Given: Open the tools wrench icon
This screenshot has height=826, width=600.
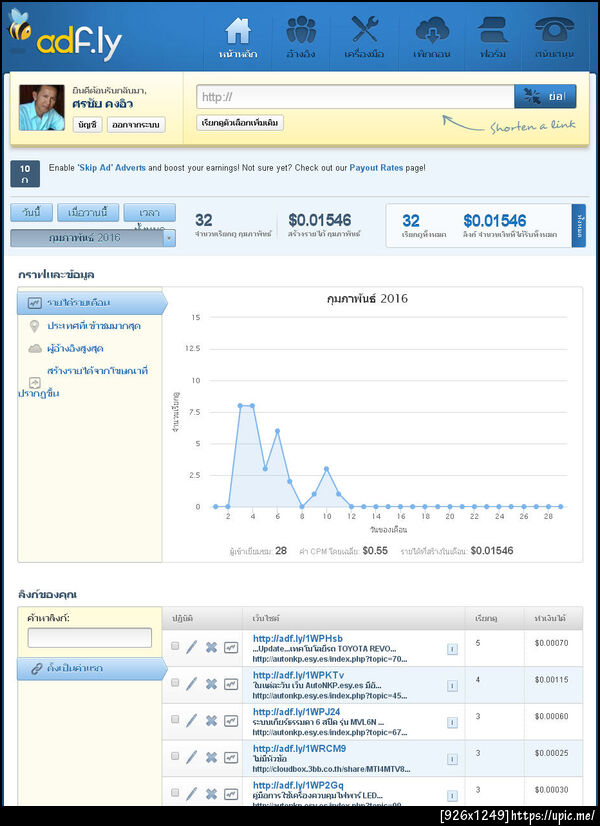Looking at the screenshot, I should [365, 29].
